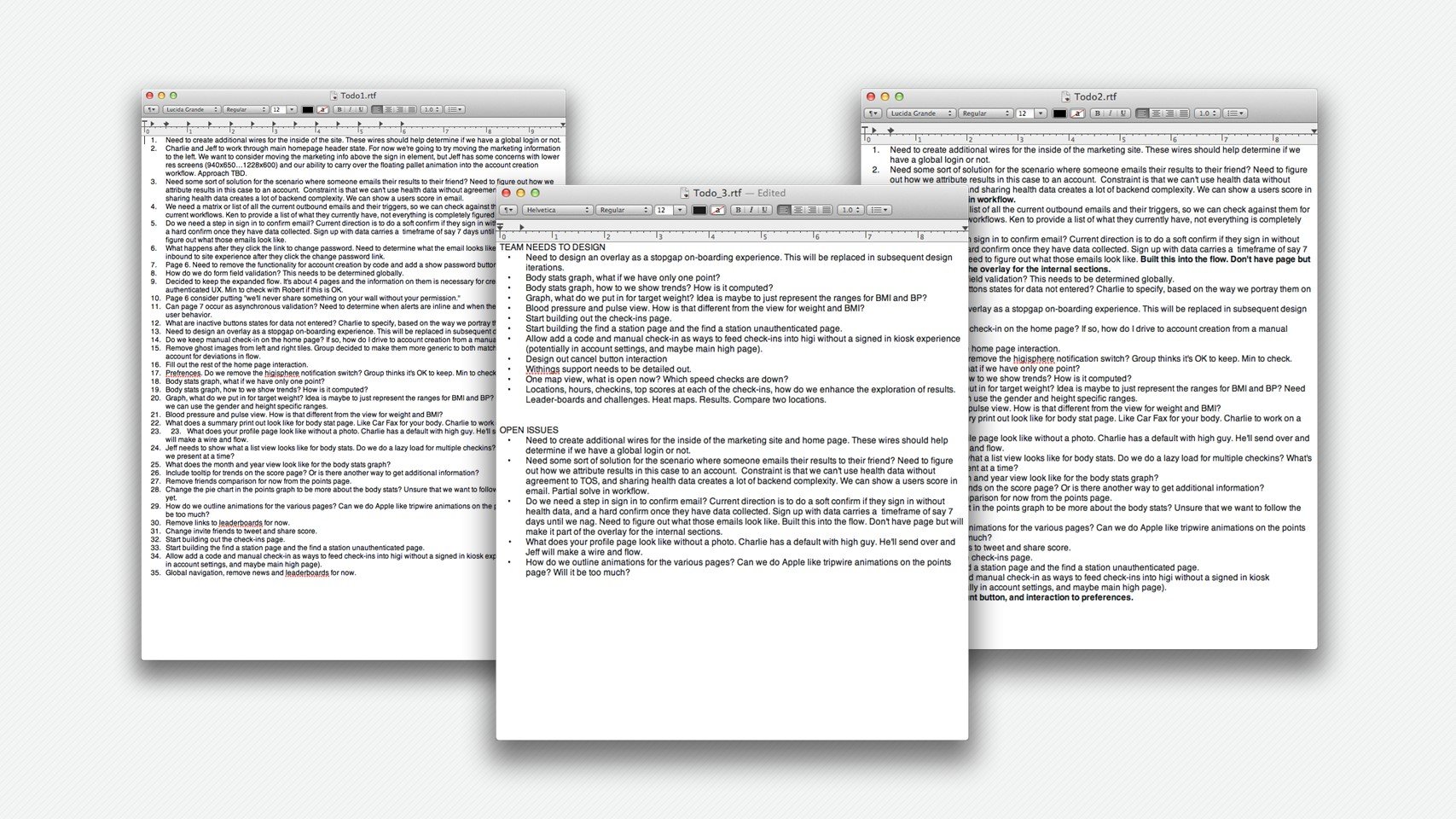This screenshot has width=1456, height=819.
Task: Justify text in Todo_3.rtf
Action: click(x=827, y=210)
